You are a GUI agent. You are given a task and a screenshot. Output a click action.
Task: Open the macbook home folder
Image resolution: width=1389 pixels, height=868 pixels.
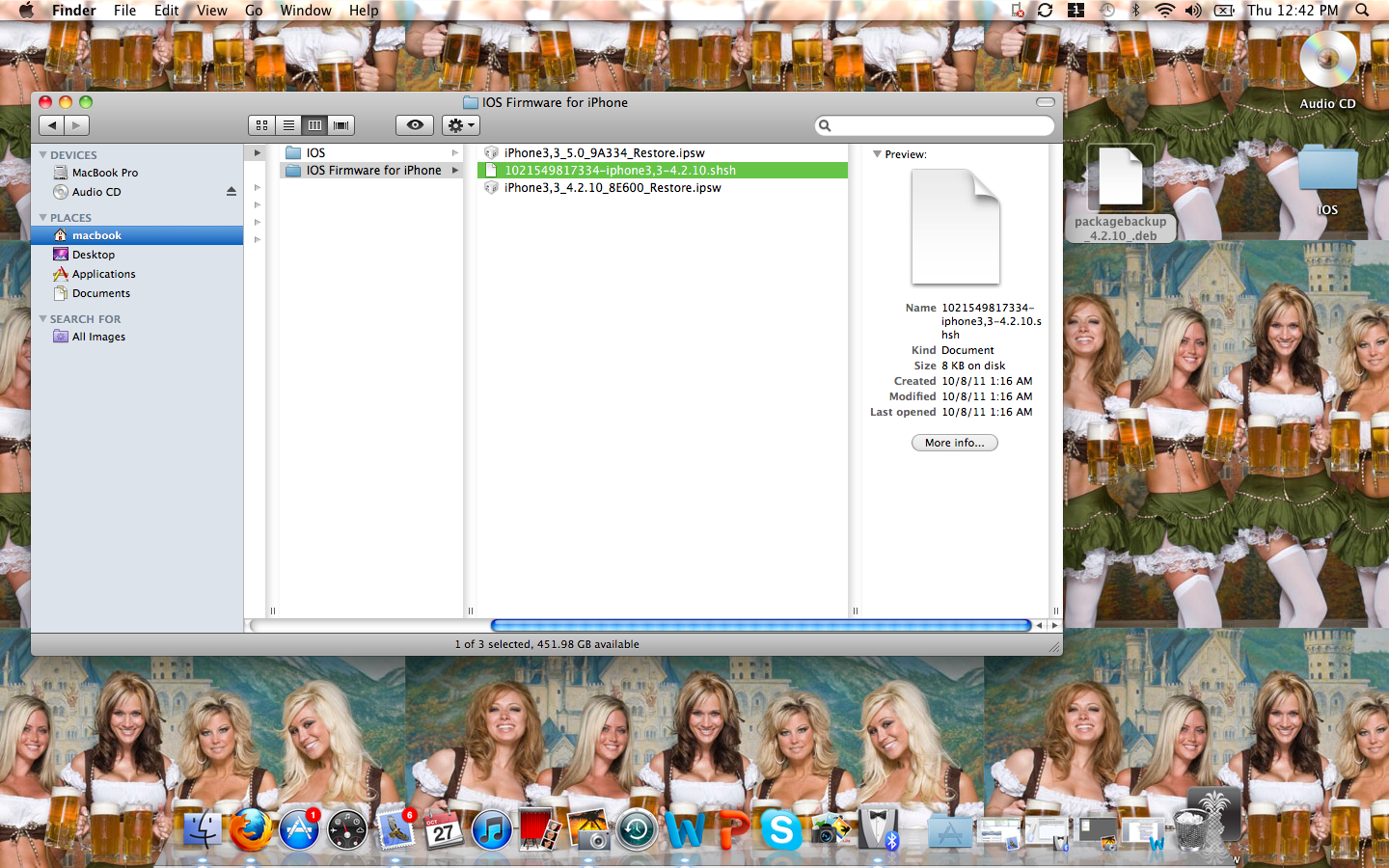(137, 235)
